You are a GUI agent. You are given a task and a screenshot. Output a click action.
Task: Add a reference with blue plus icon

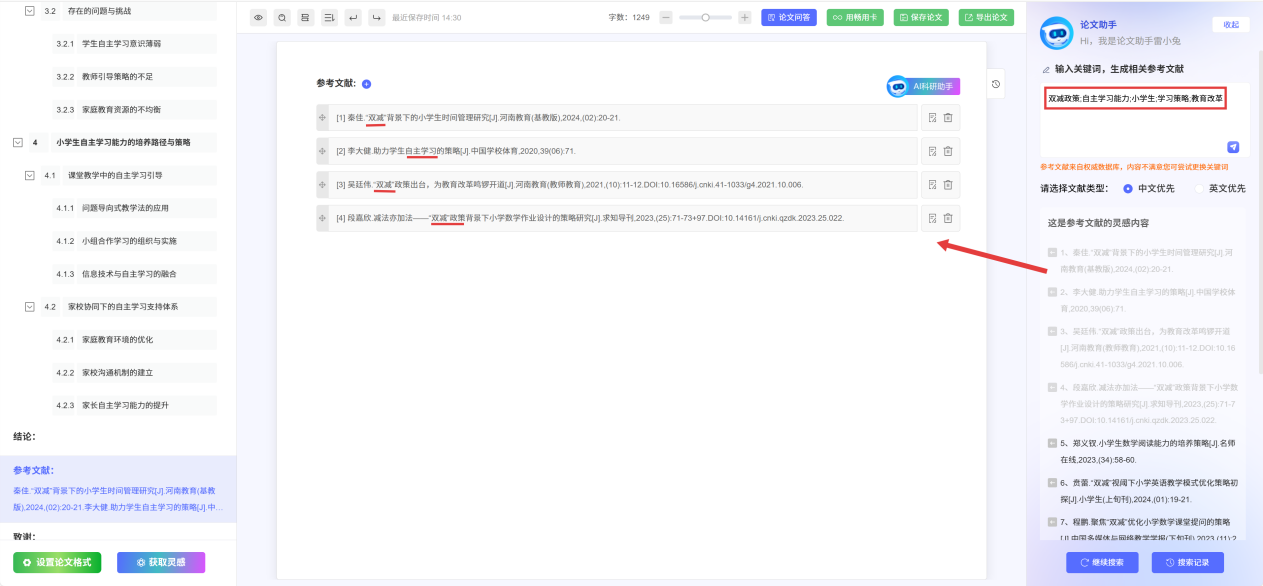366,84
